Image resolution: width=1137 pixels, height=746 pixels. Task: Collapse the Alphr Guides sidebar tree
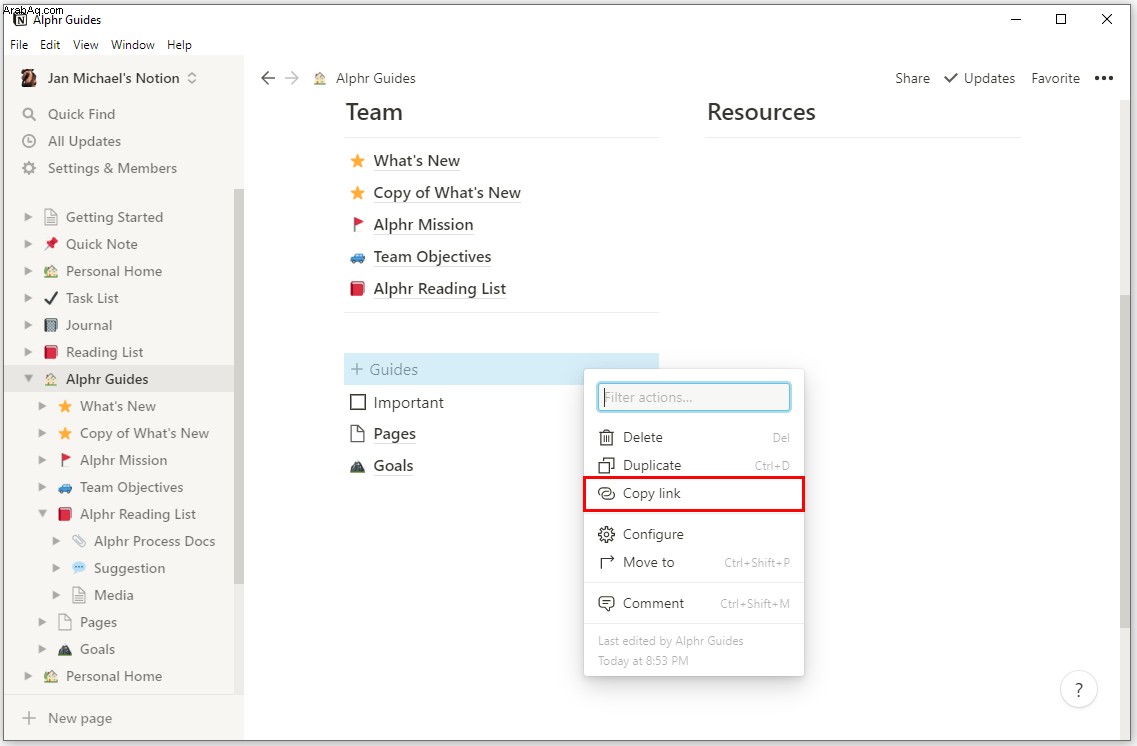(x=28, y=378)
